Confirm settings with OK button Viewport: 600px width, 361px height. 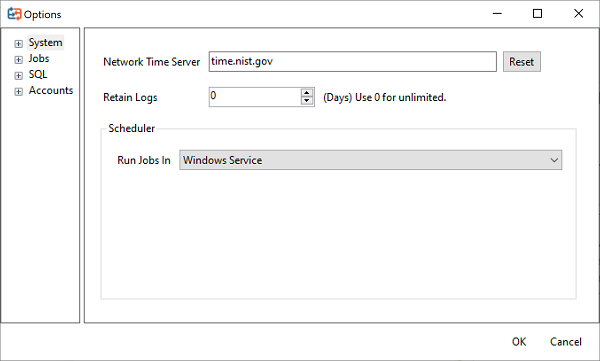519,341
